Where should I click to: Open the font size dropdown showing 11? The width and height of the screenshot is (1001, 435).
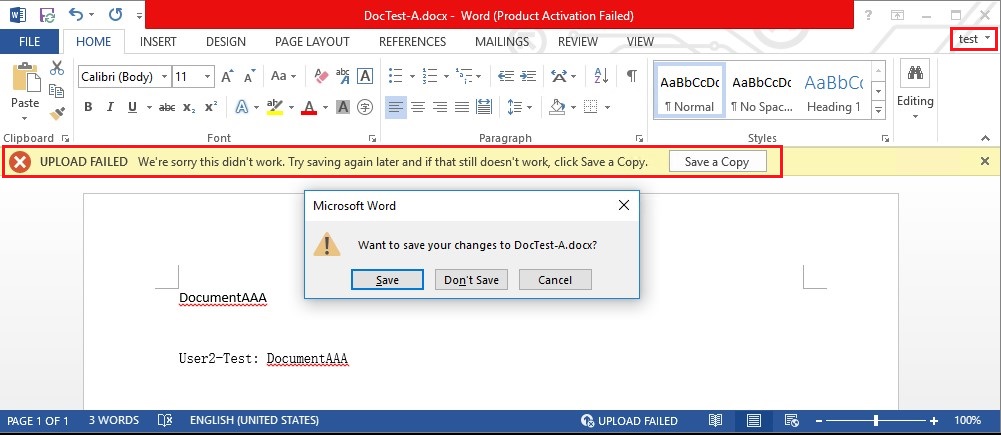tap(207, 77)
